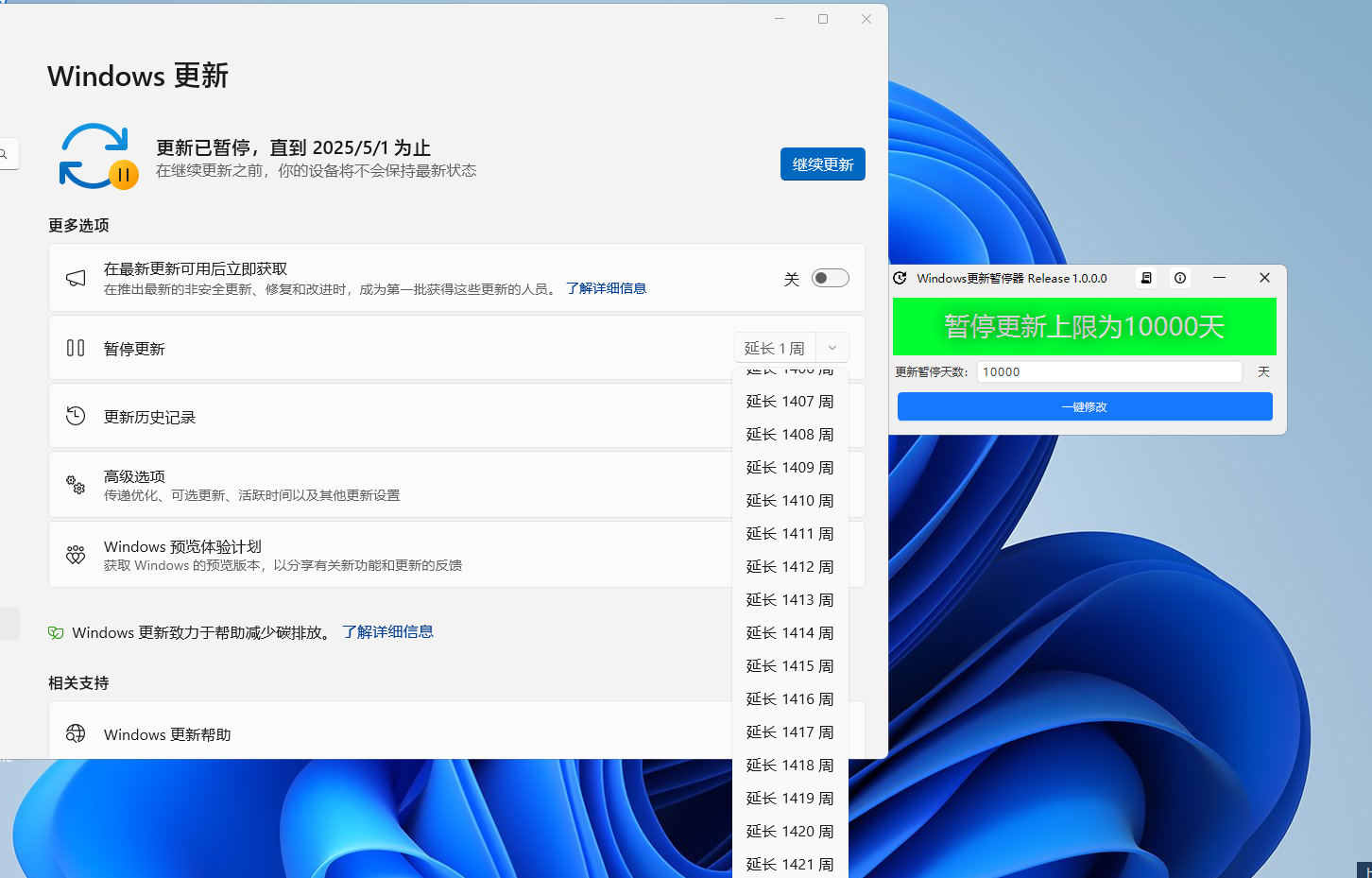This screenshot has height=878, width=1372.
Task: Click the refresh logo icon in the pause tool title bar
Action: [900, 278]
